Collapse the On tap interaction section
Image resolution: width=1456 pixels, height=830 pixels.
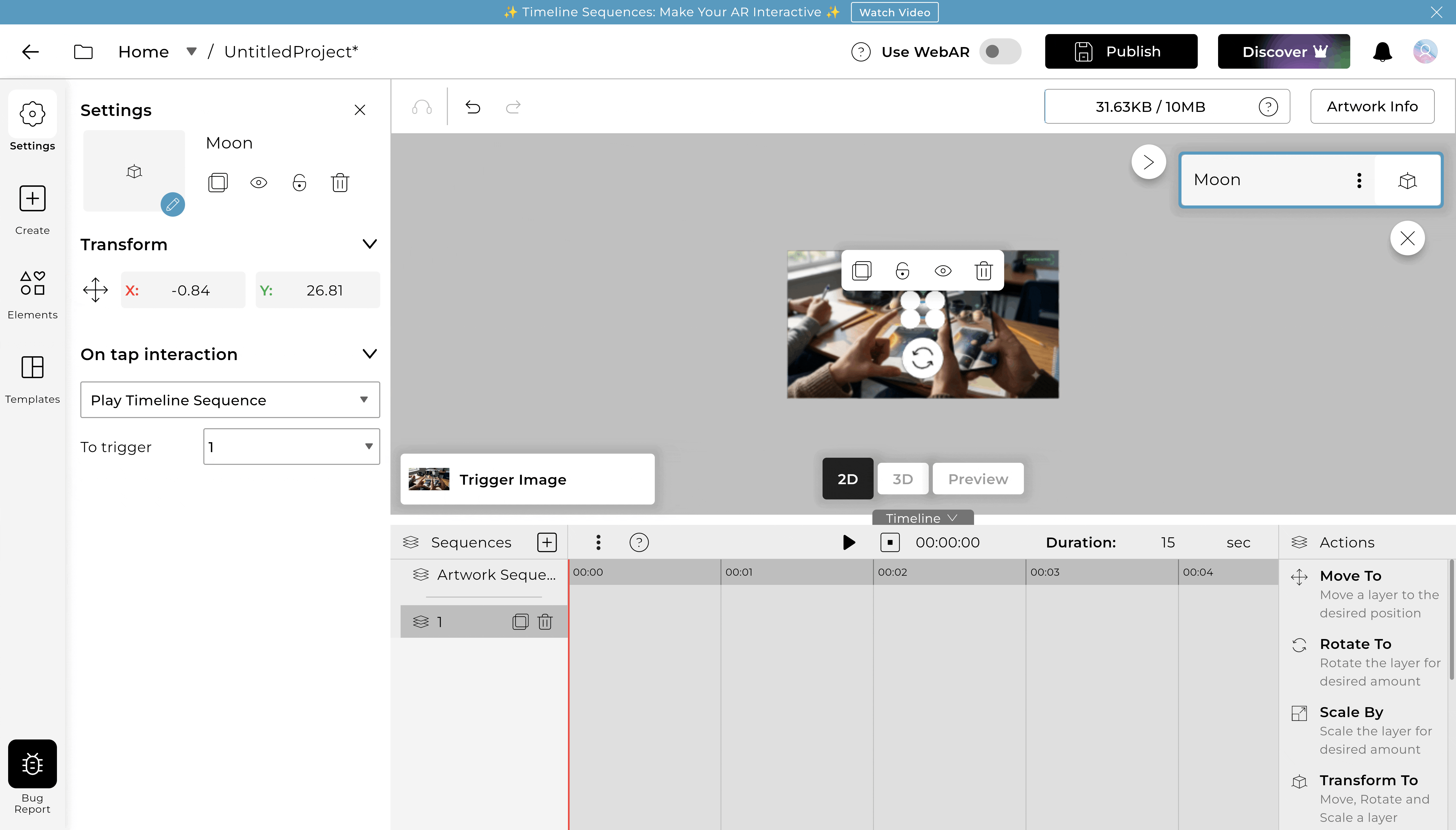(x=370, y=354)
